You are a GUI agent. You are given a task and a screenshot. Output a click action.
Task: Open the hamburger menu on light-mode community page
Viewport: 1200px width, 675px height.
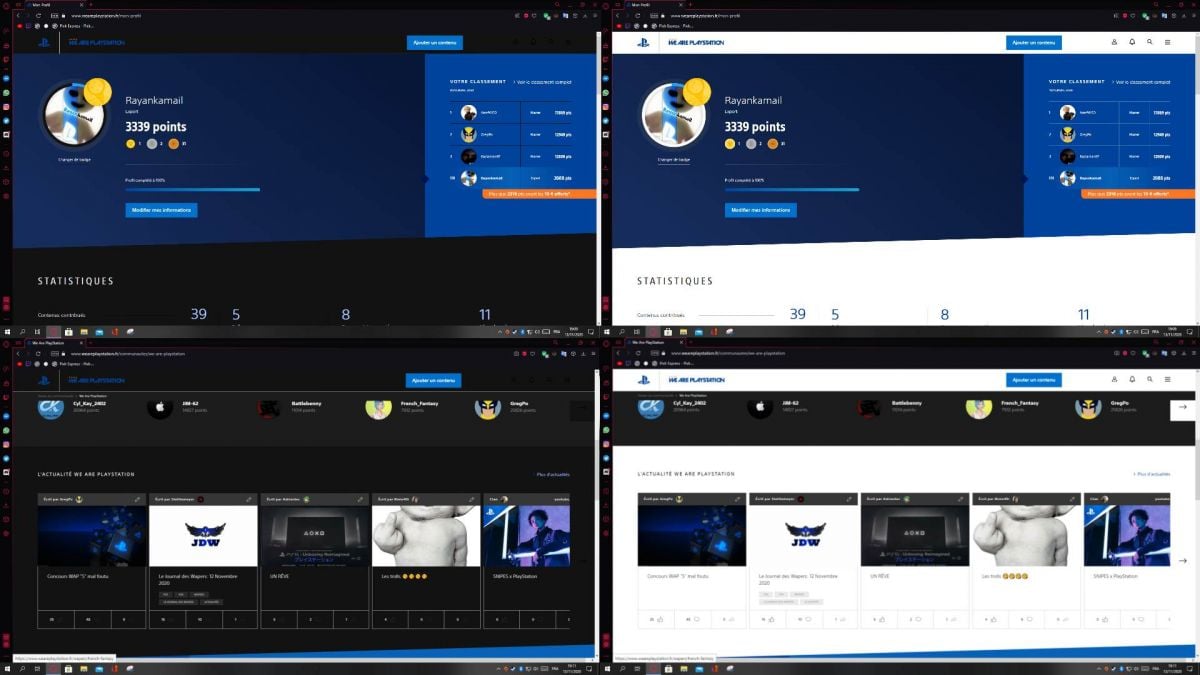point(1167,380)
